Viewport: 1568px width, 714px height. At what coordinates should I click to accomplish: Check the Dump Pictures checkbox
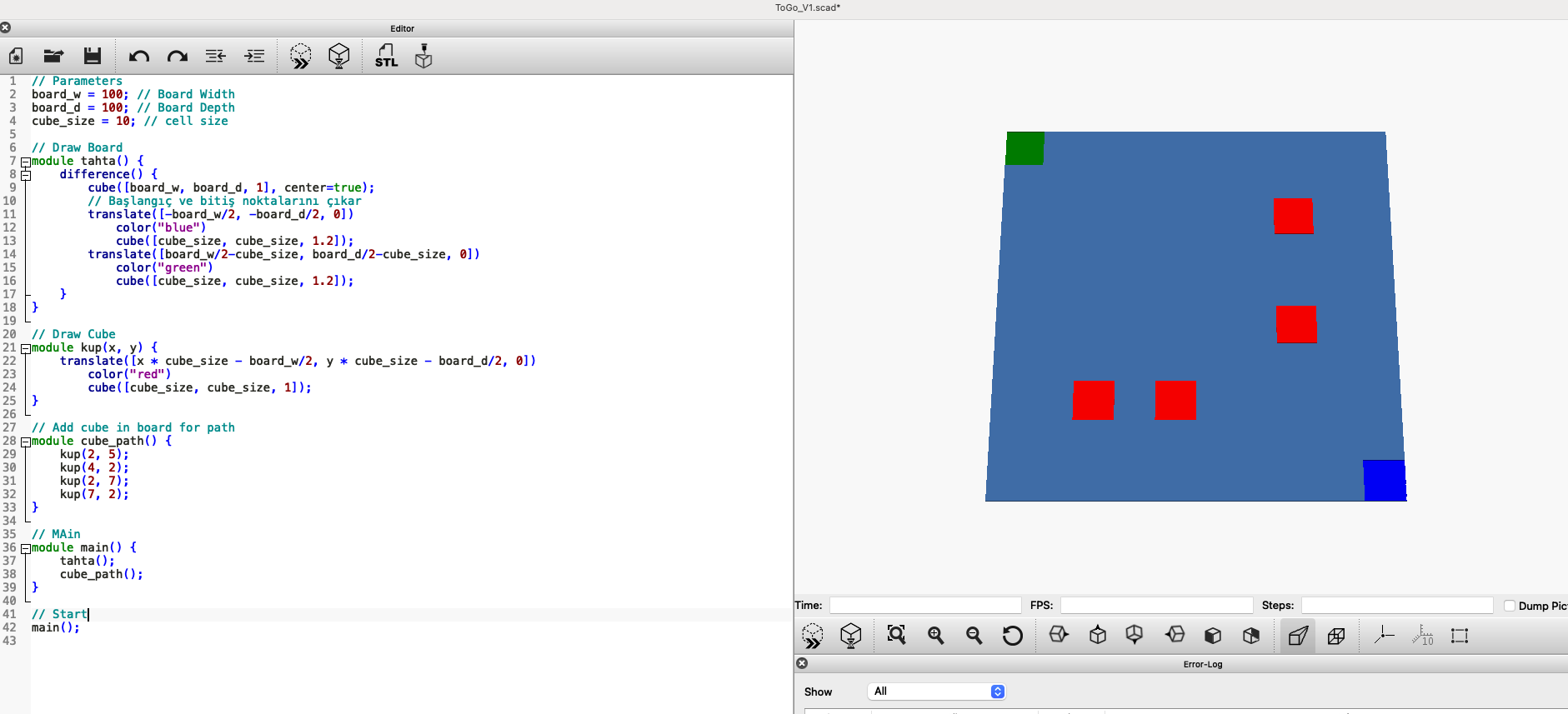point(1510,606)
